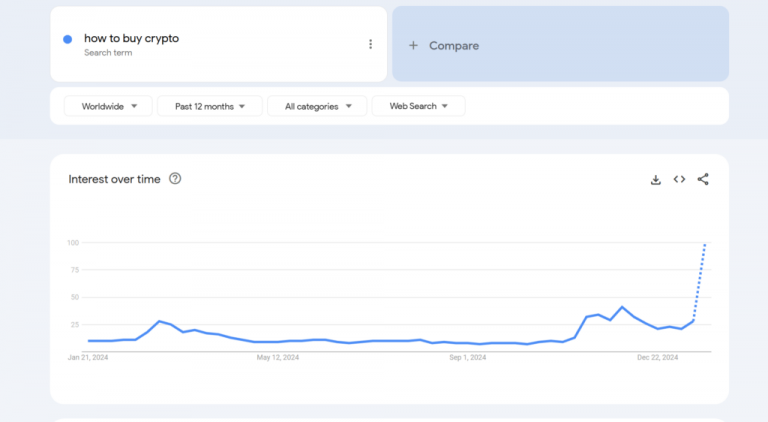The image size is (768, 422).
Task: Open the Worldwide region dropdown
Action: click(x=108, y=106)
